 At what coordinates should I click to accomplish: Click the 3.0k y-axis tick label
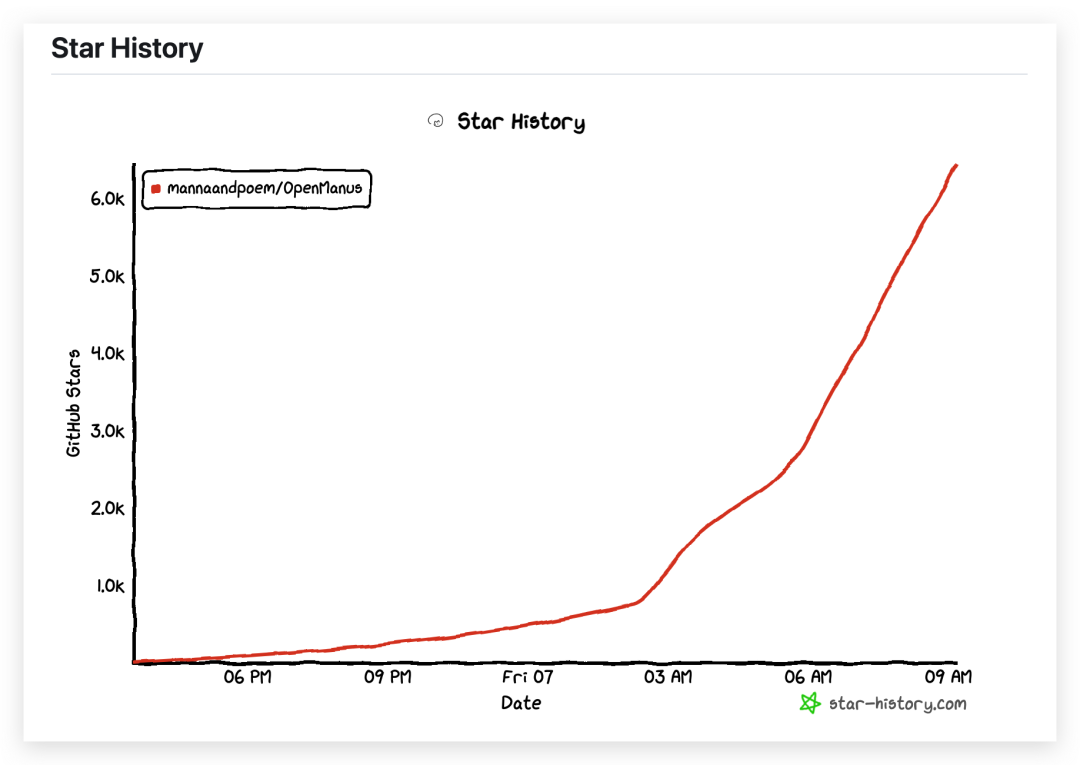tap(107, 431)
